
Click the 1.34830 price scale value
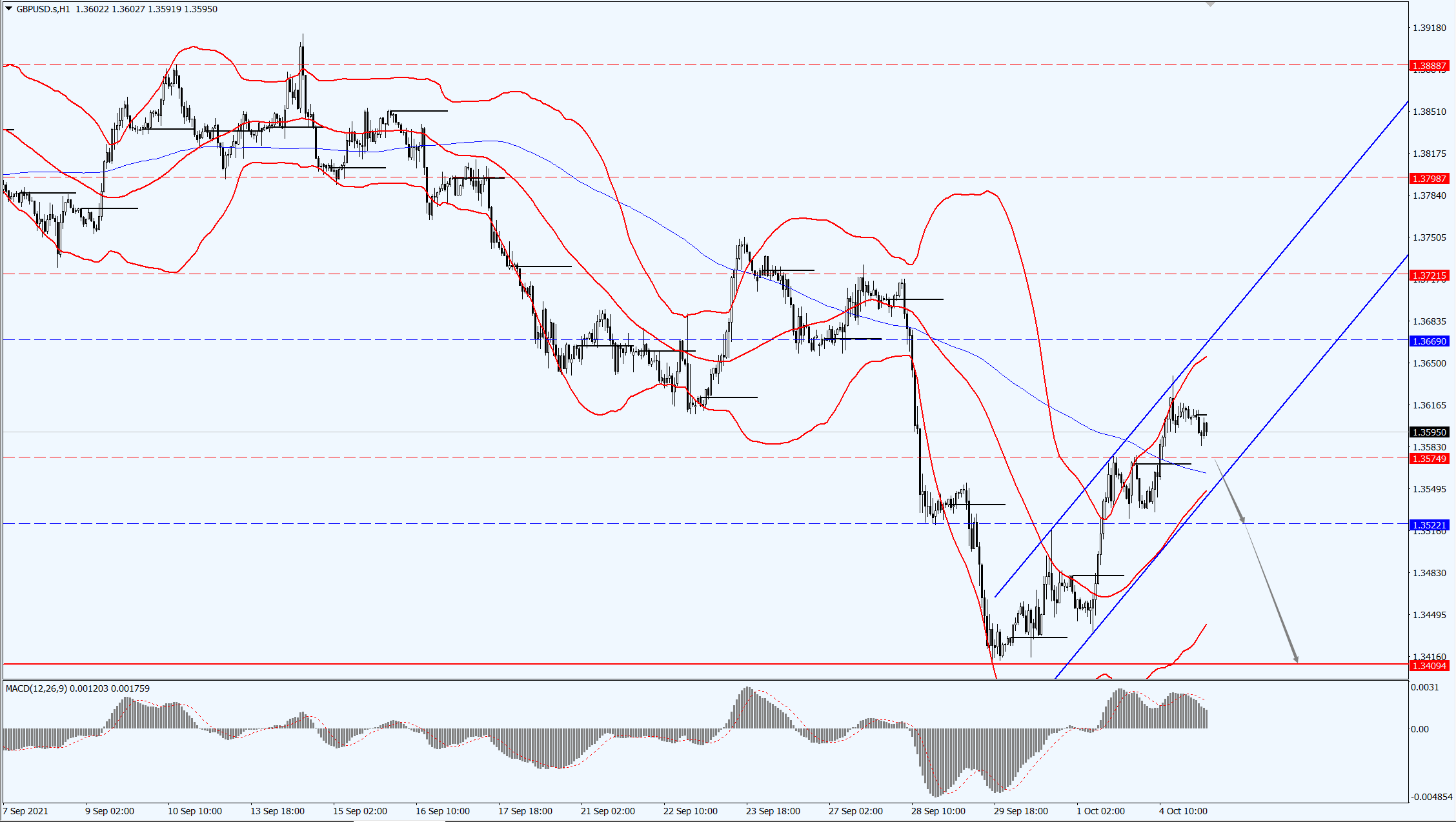(1430, 573)
